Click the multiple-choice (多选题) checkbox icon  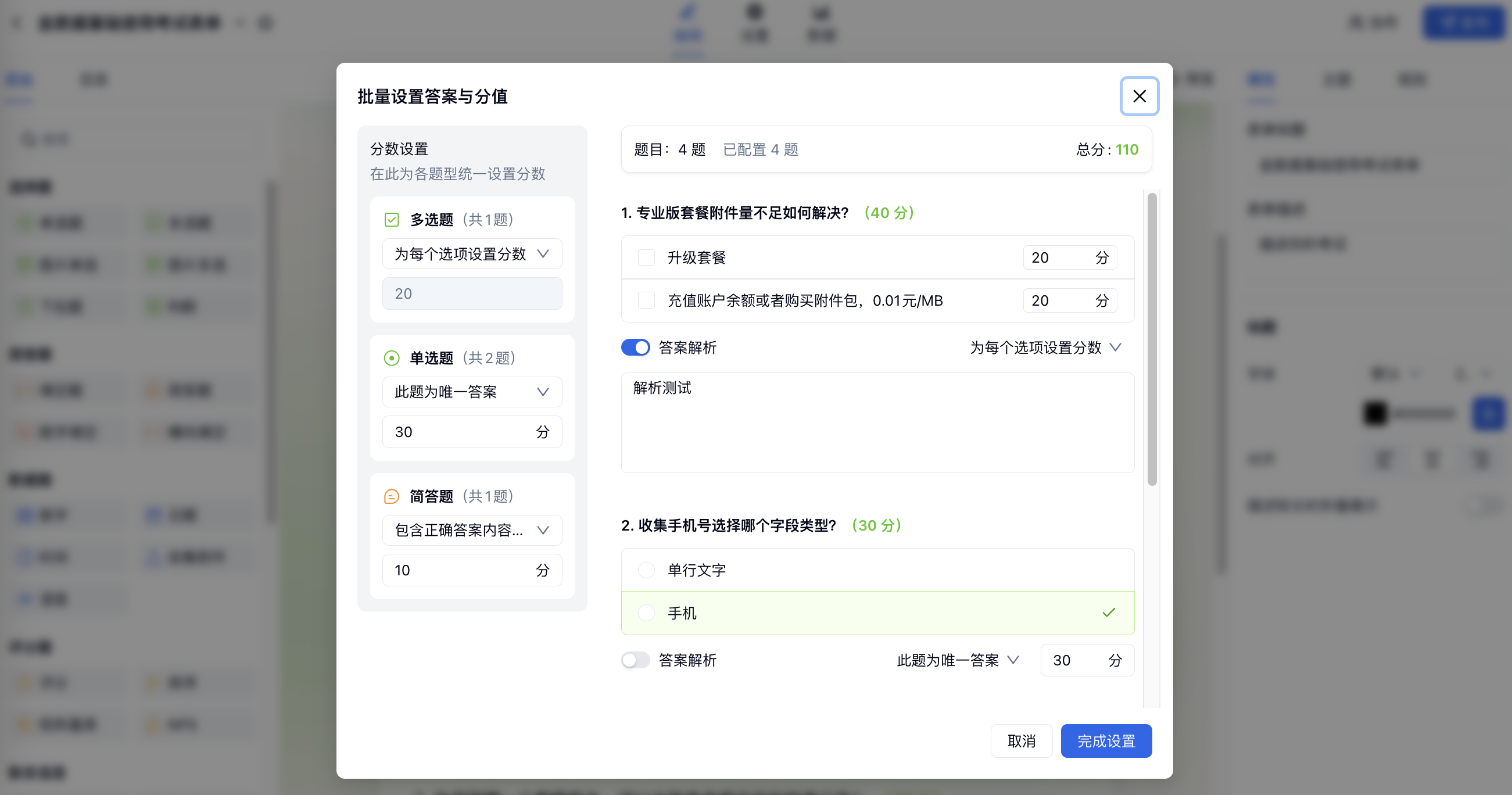tap(392, 220)
